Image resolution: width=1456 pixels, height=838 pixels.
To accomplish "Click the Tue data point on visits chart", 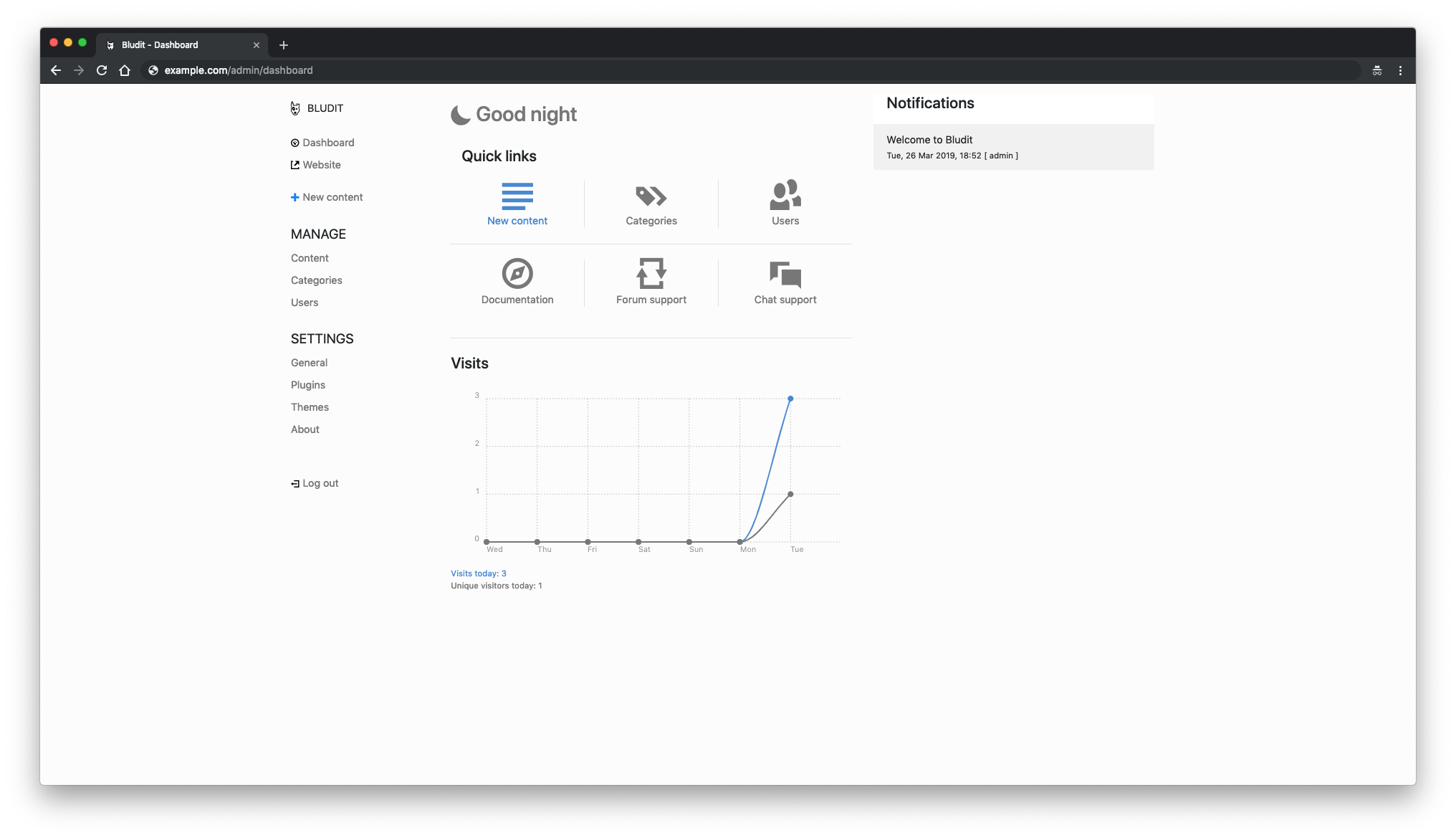I will point(790,399).
